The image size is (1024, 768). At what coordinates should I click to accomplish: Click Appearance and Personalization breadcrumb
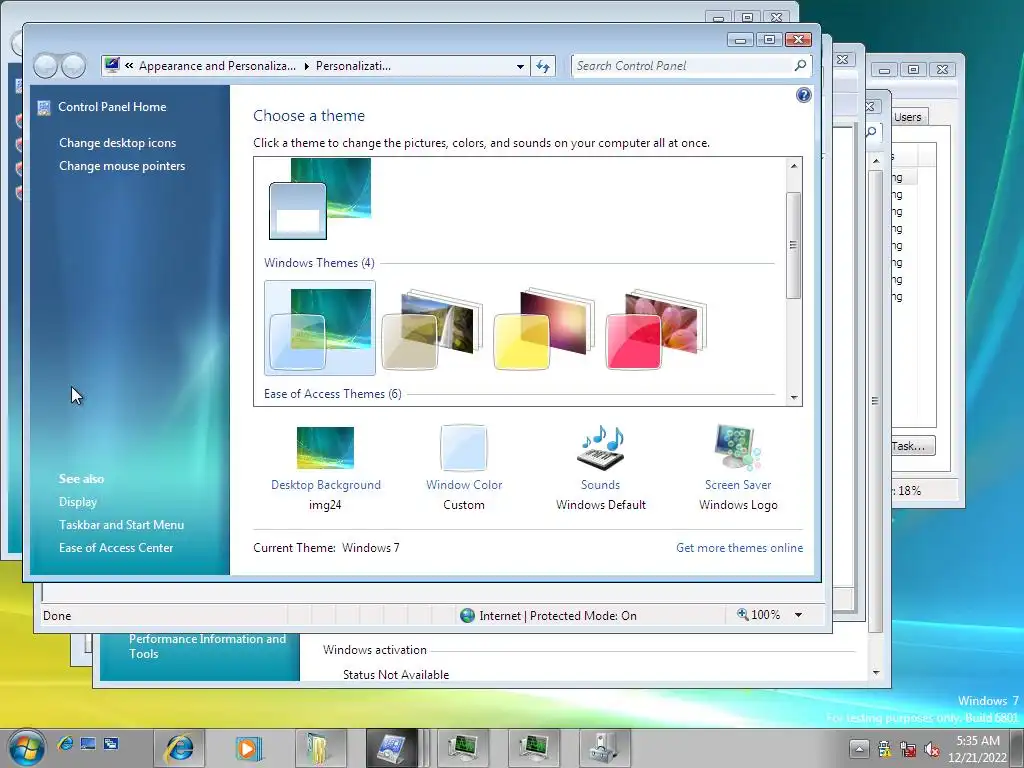[x=217, y=66]
